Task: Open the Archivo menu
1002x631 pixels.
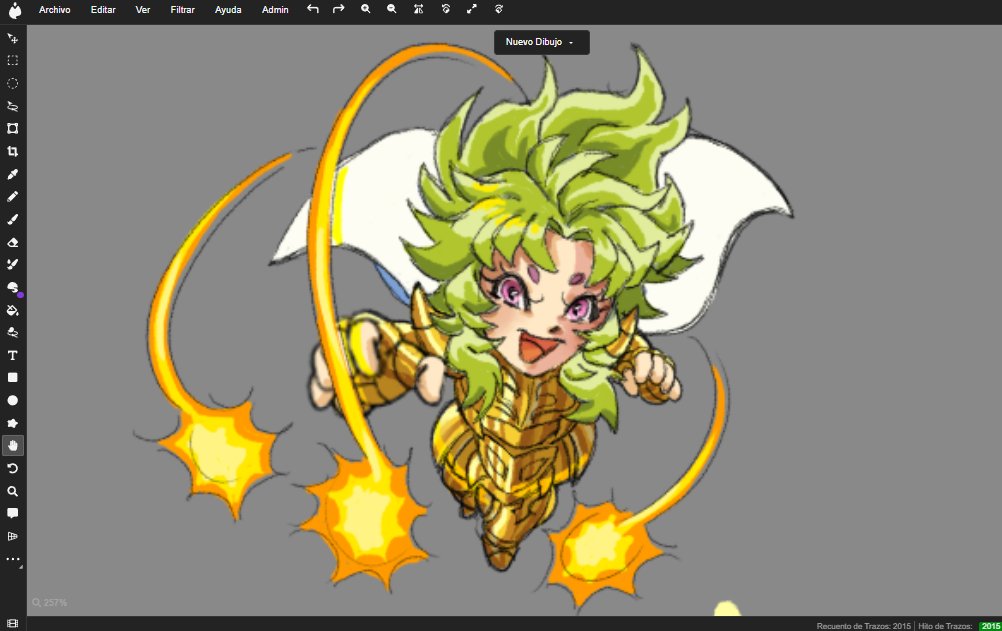Action: (54, 10)
